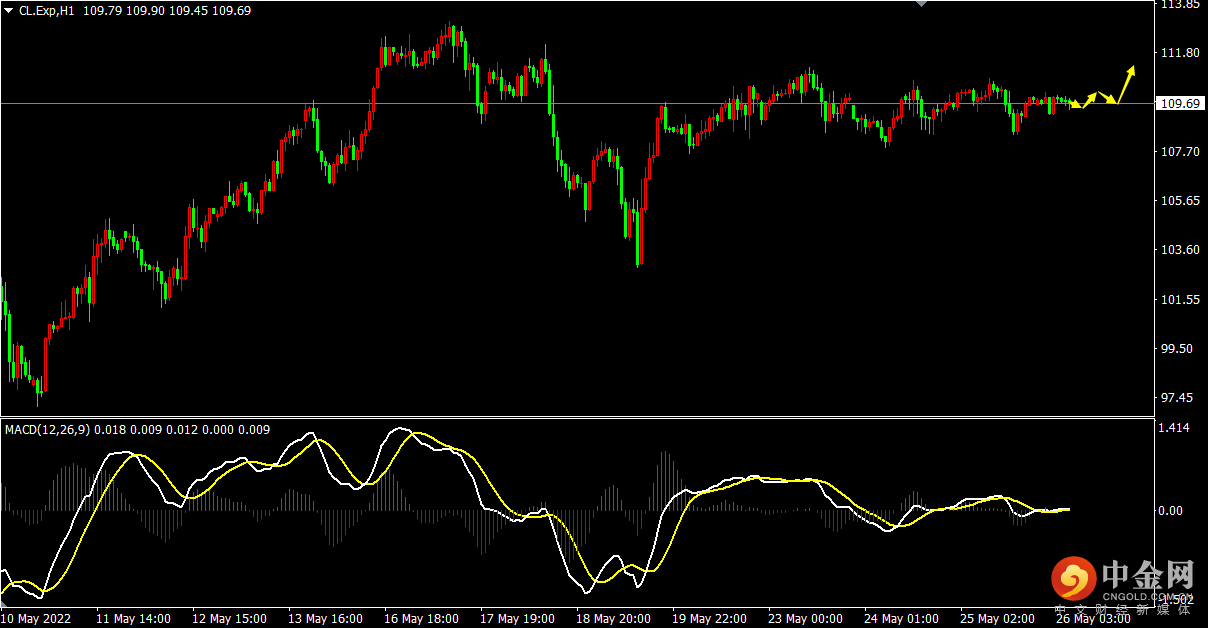Click the 99.50 price axis label
1208x628 pixels.
coord(1176,349)
